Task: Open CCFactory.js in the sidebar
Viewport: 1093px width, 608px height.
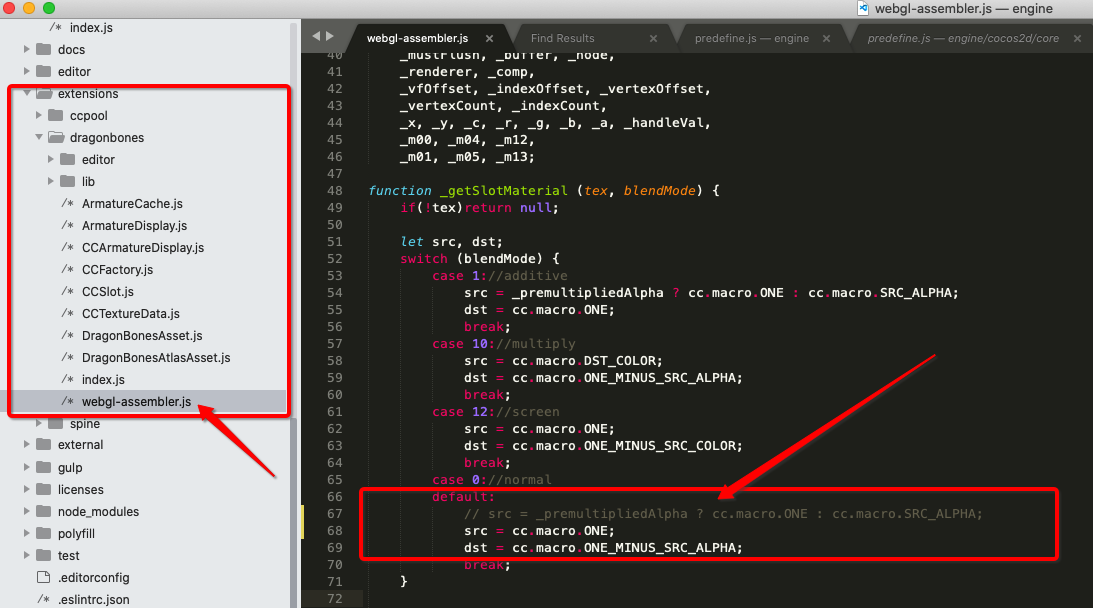Action: click(x=120, y=270)
